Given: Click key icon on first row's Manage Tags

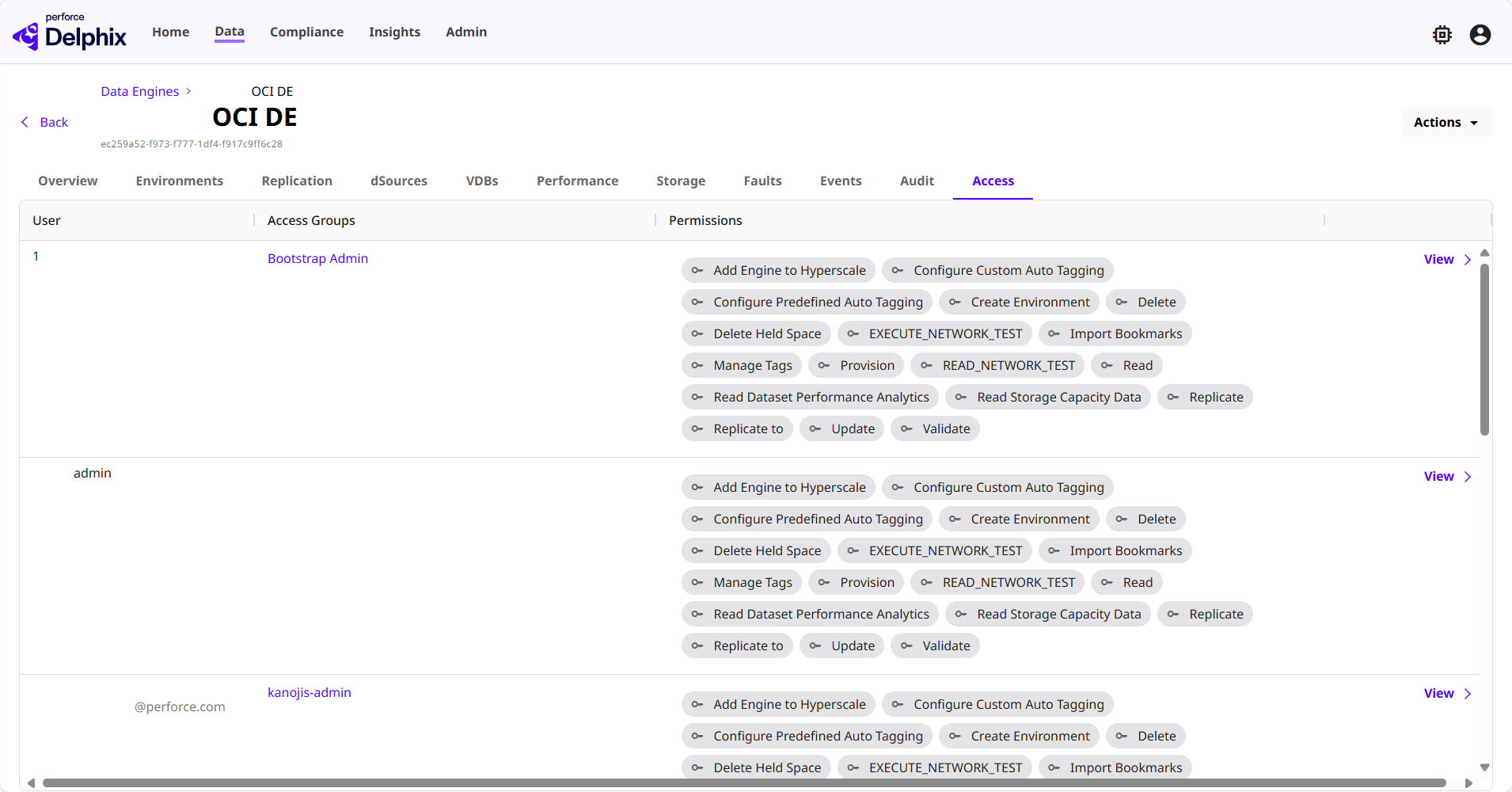Looking at the screenshot, I should click(x=697, y=365).
